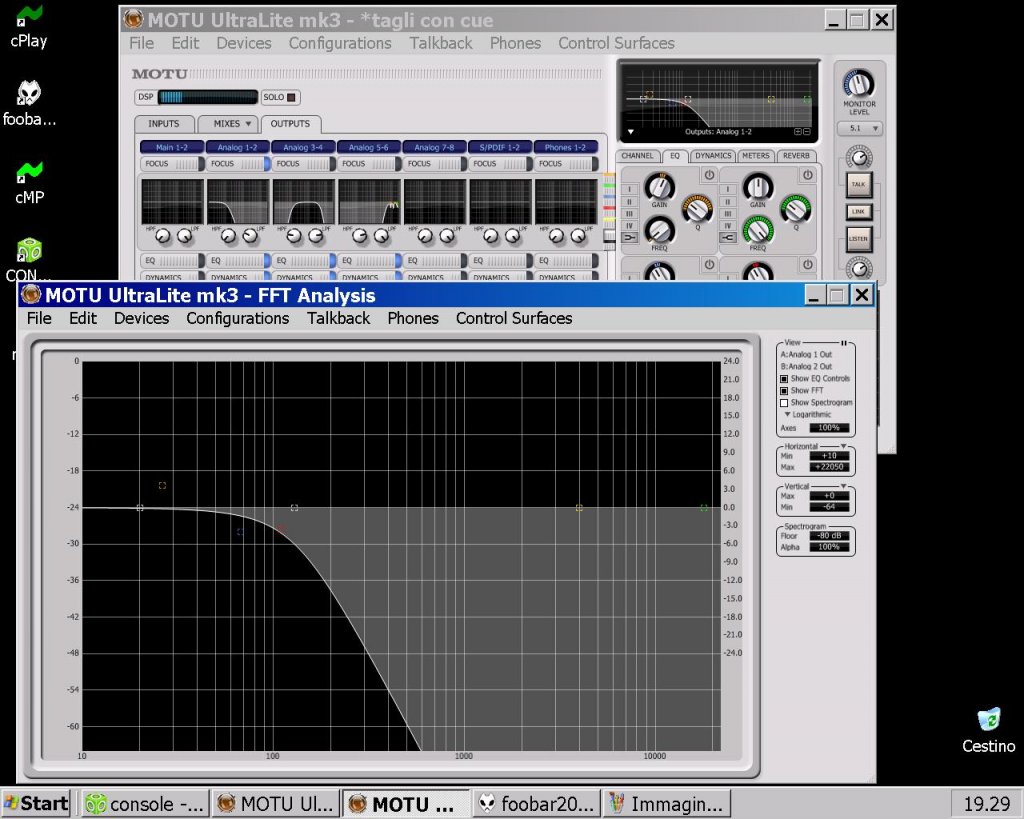This screenshot has height=819, width=1024.
Task: Select the blue EQ handle in FFT graph
Action: pyautogui.click(x=240, y=532)
